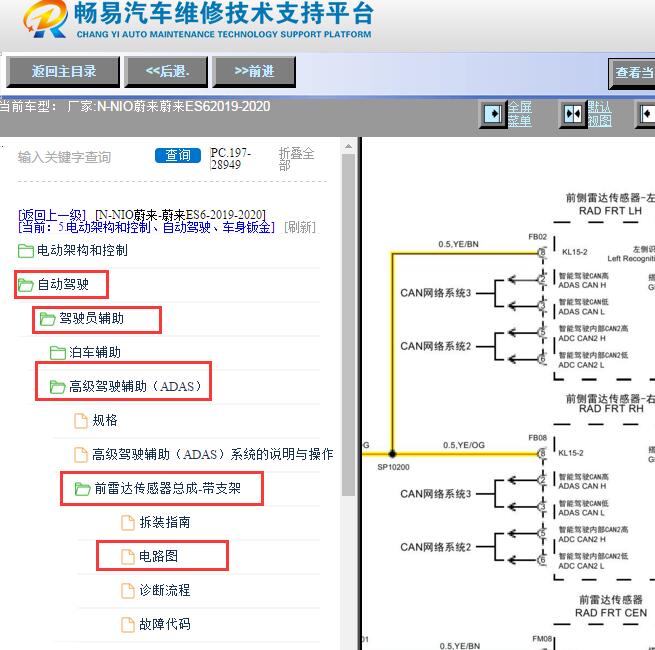This screenshot has height=650, width=655.
Task: Click the file icon beside 规格
Action: pos(81,421)
